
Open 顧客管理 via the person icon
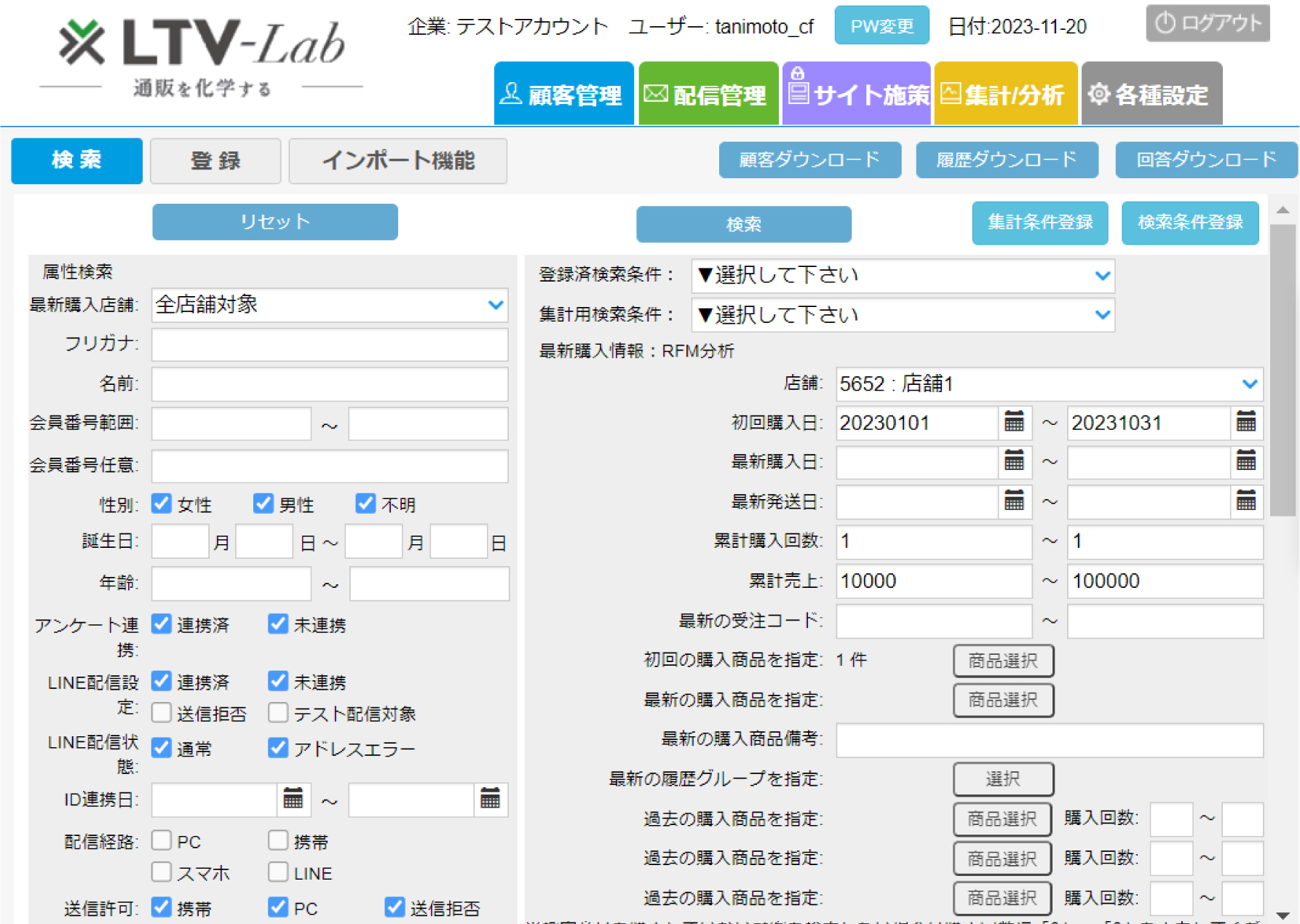512,93
